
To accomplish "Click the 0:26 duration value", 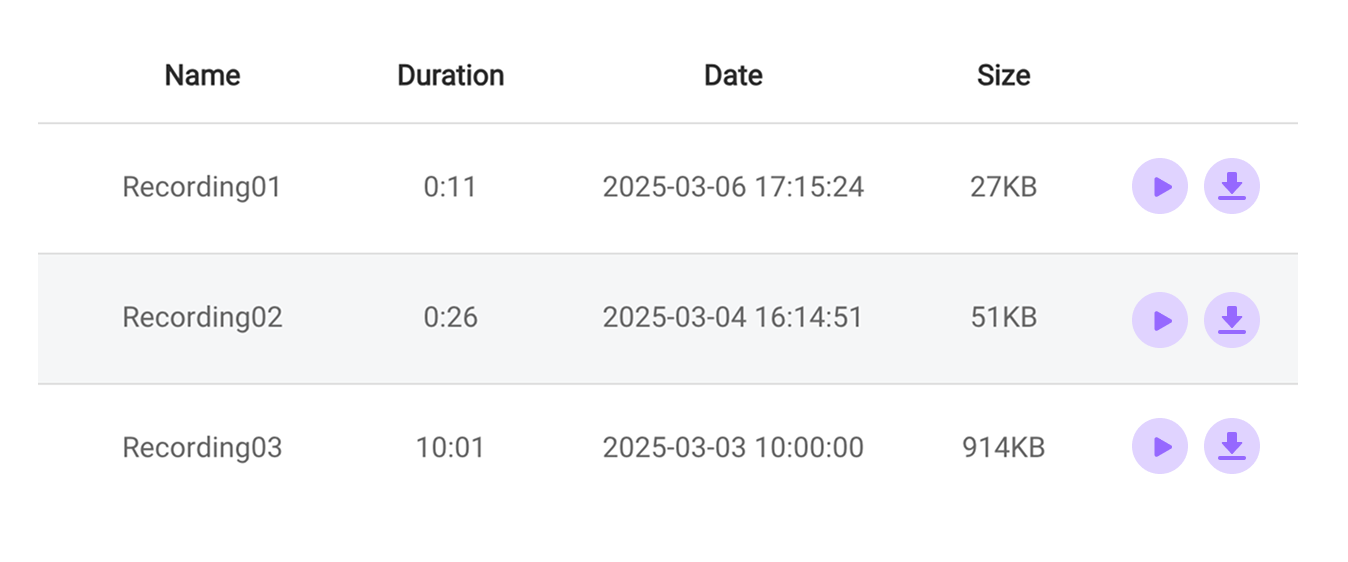I will pos(450,317).
